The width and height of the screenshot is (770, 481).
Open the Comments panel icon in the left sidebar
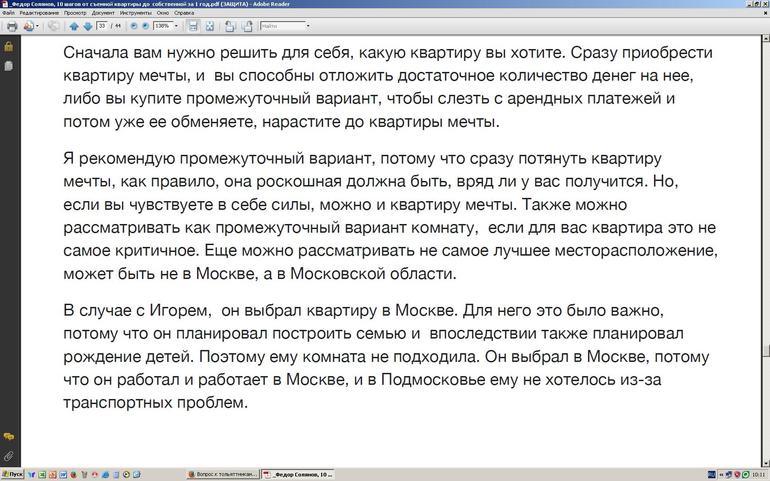[9, 436]
